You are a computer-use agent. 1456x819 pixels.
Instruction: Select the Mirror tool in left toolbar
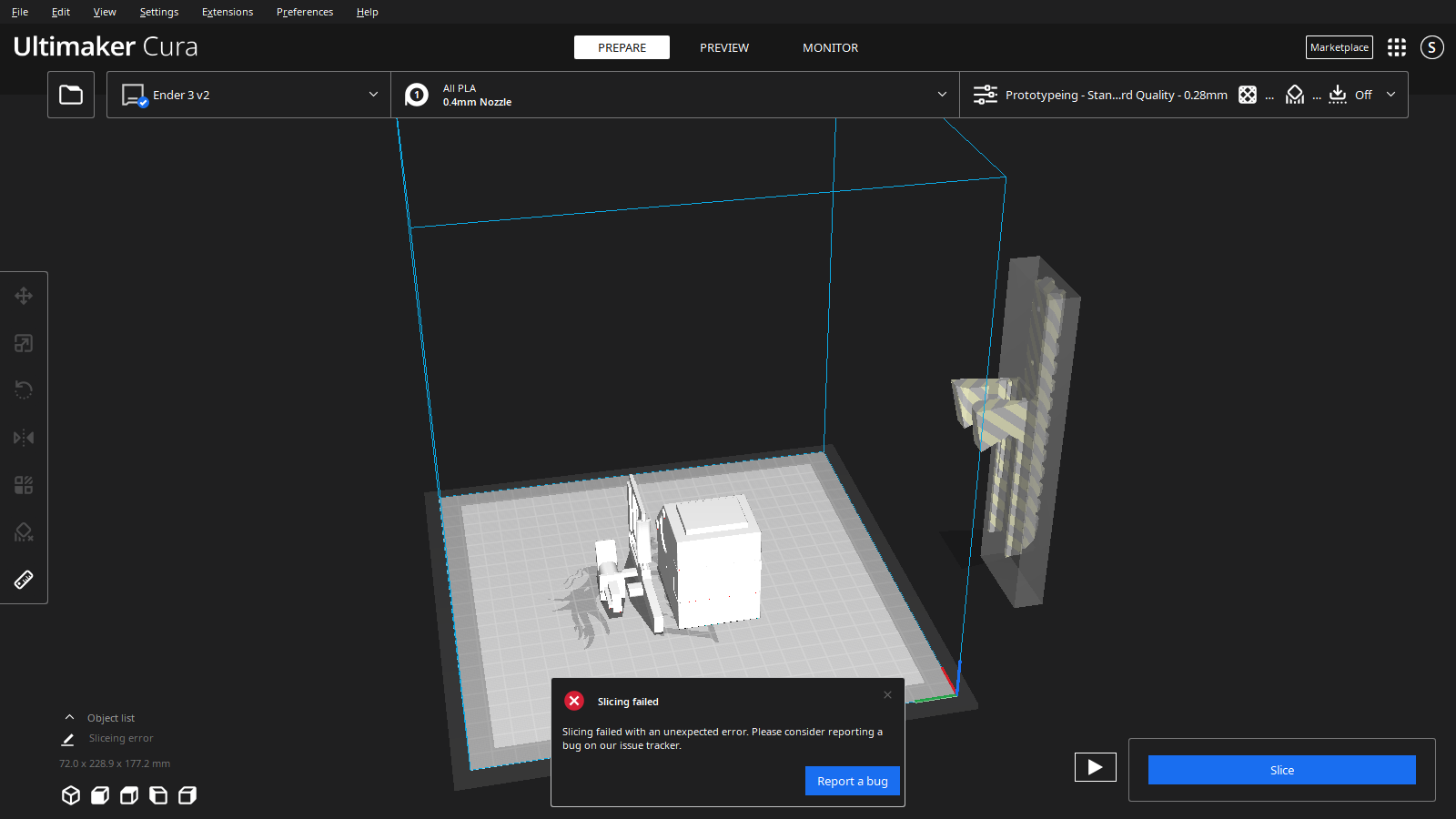pyautogui.click(x=24, y=438)
